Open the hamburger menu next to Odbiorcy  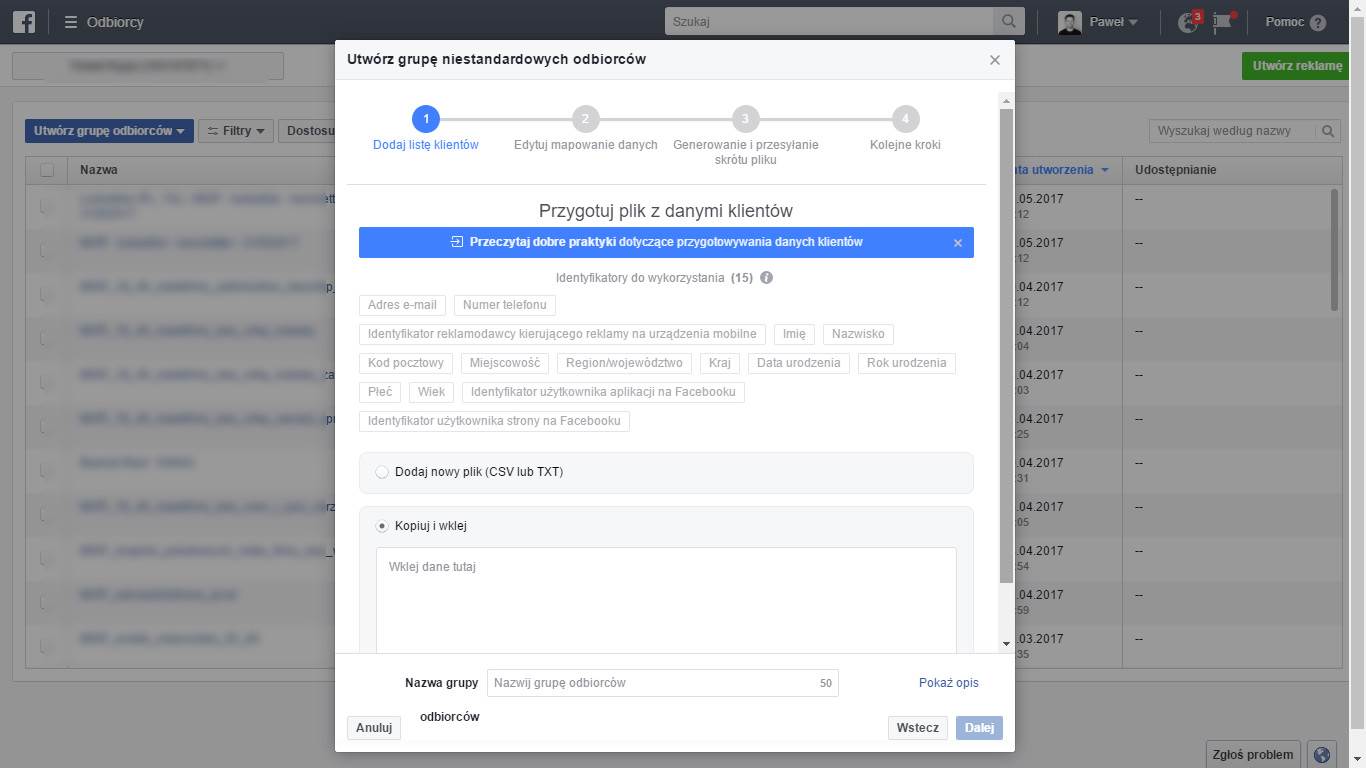point(71,21)
